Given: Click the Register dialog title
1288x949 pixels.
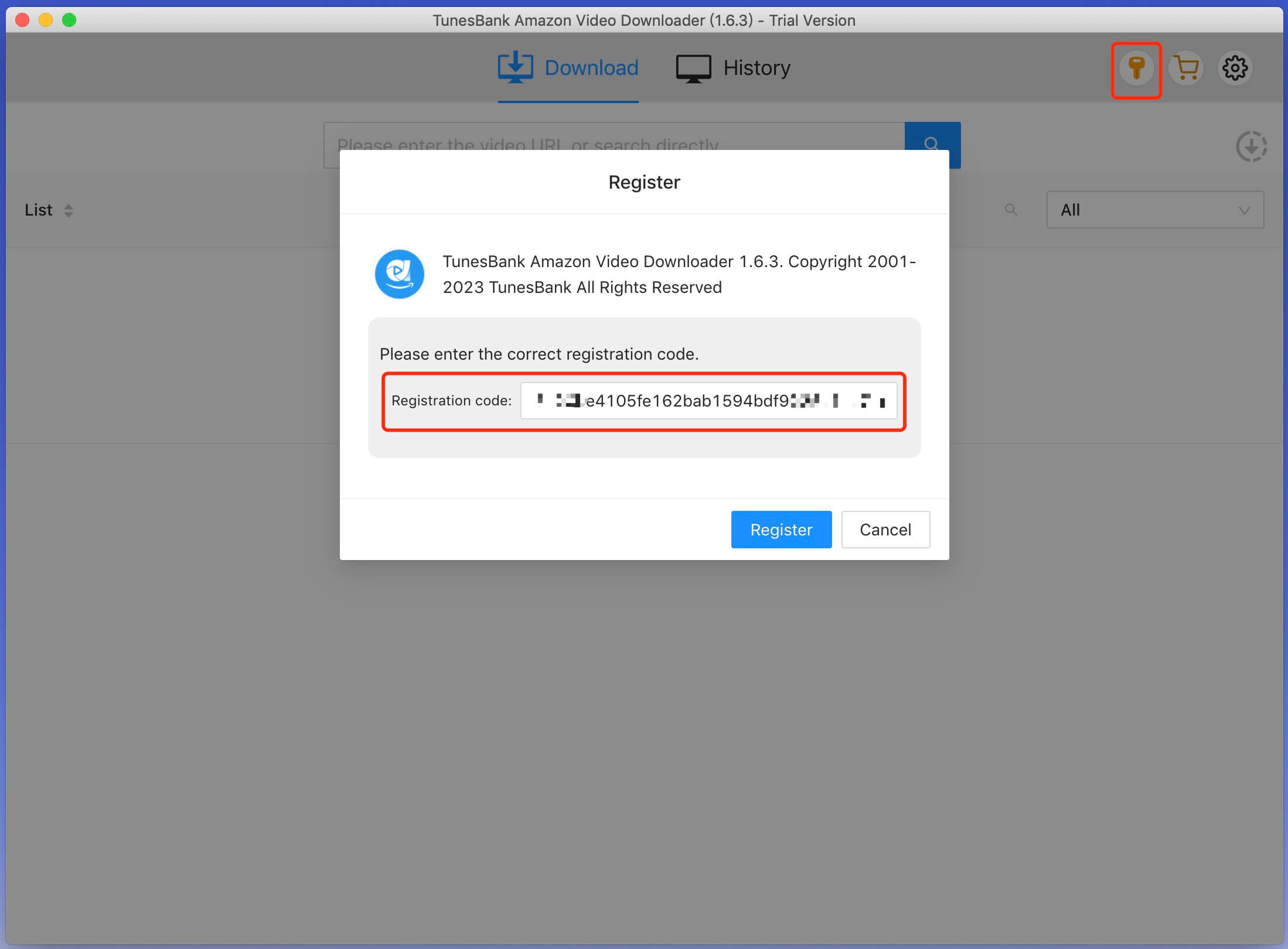Looking at the screenshot, I should pos(644,182).
